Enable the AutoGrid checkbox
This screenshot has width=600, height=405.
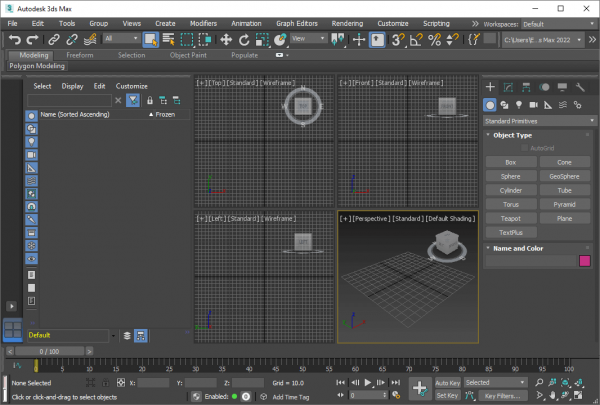tap(525, 148)
